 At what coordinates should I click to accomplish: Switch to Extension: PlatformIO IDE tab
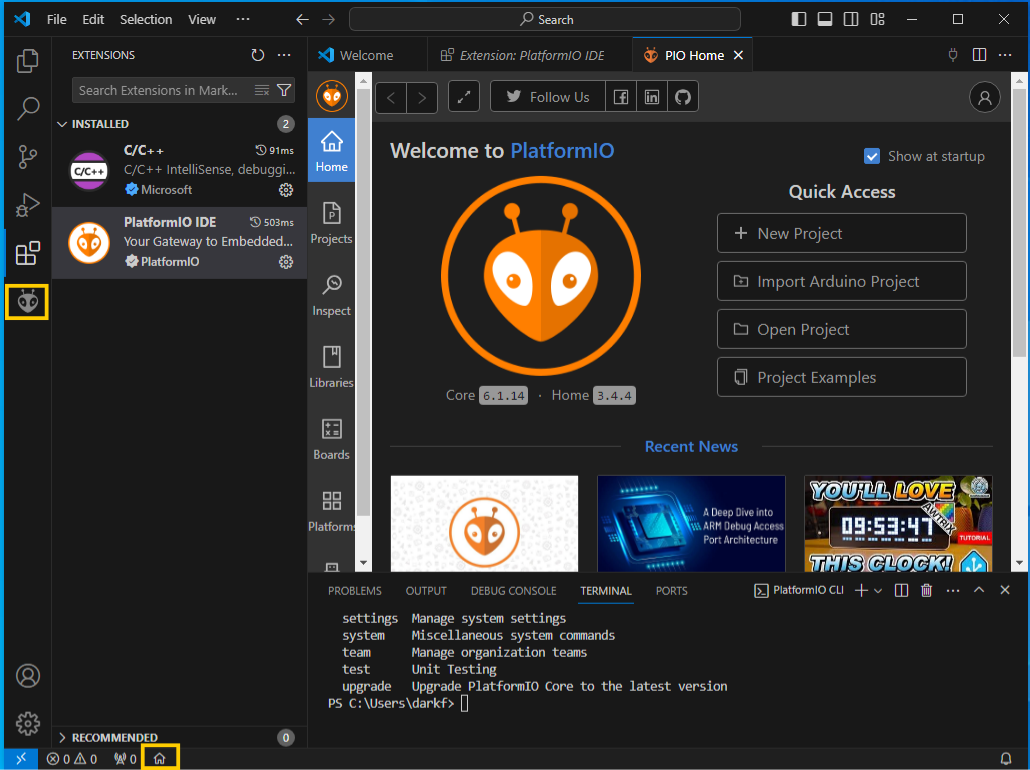click(x=529, y=55)
